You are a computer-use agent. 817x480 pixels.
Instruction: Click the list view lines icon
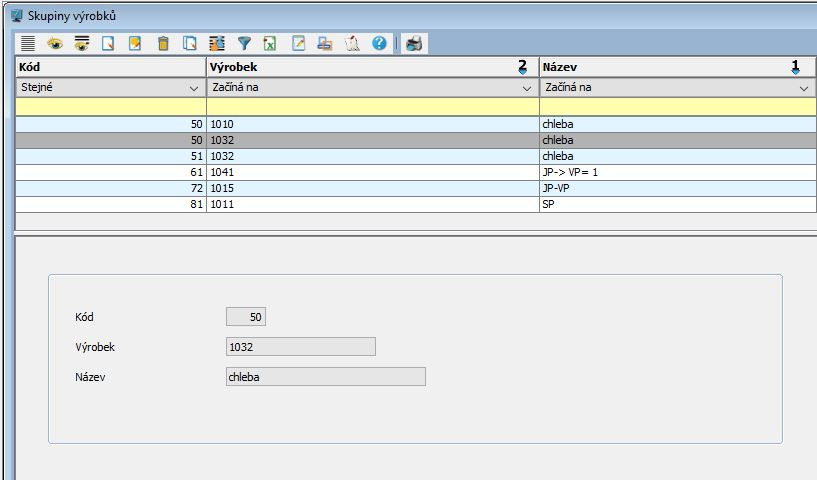28,43
